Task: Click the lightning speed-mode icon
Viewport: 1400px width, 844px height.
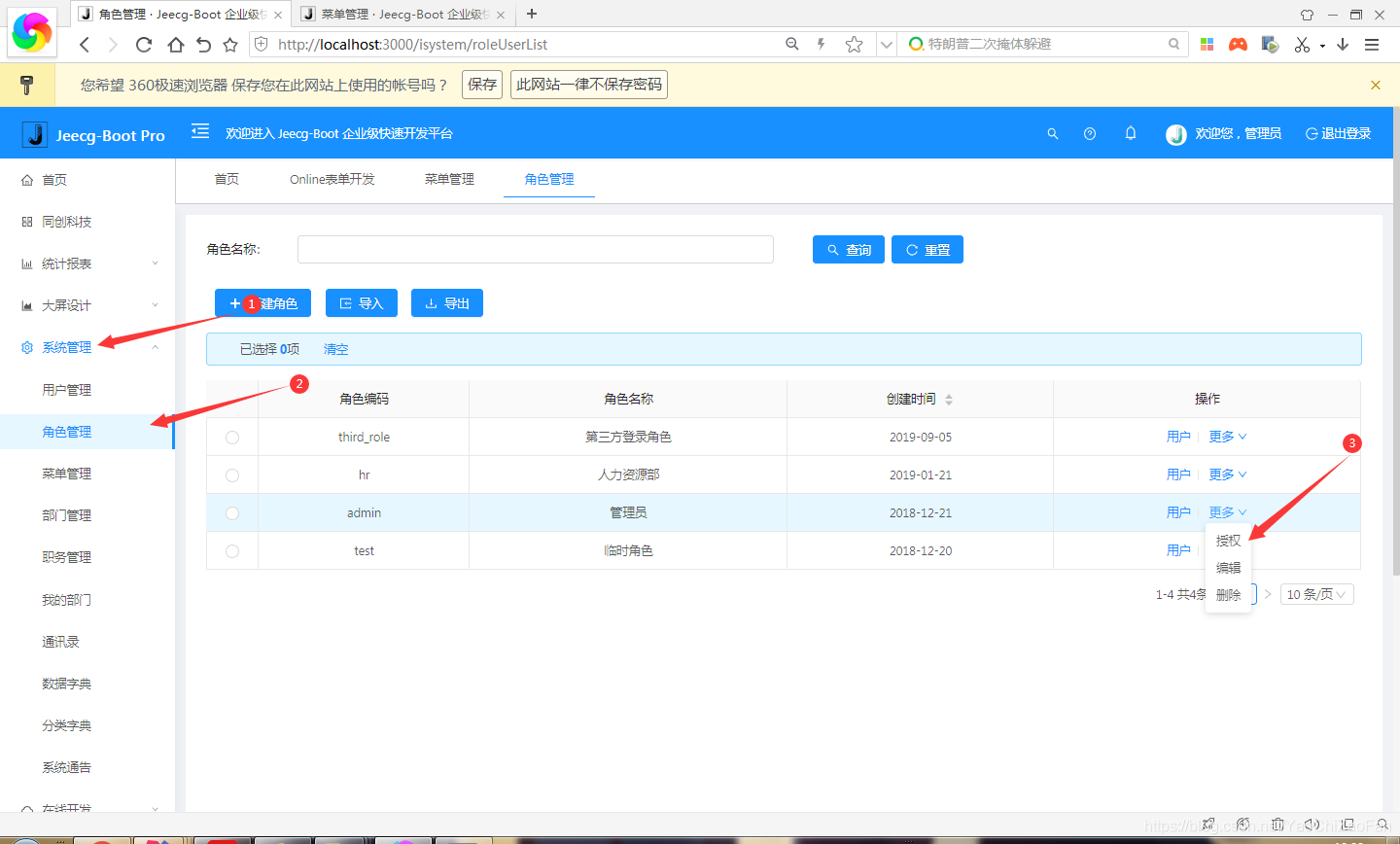Action: pyautogui.click(x=822, y=44)
